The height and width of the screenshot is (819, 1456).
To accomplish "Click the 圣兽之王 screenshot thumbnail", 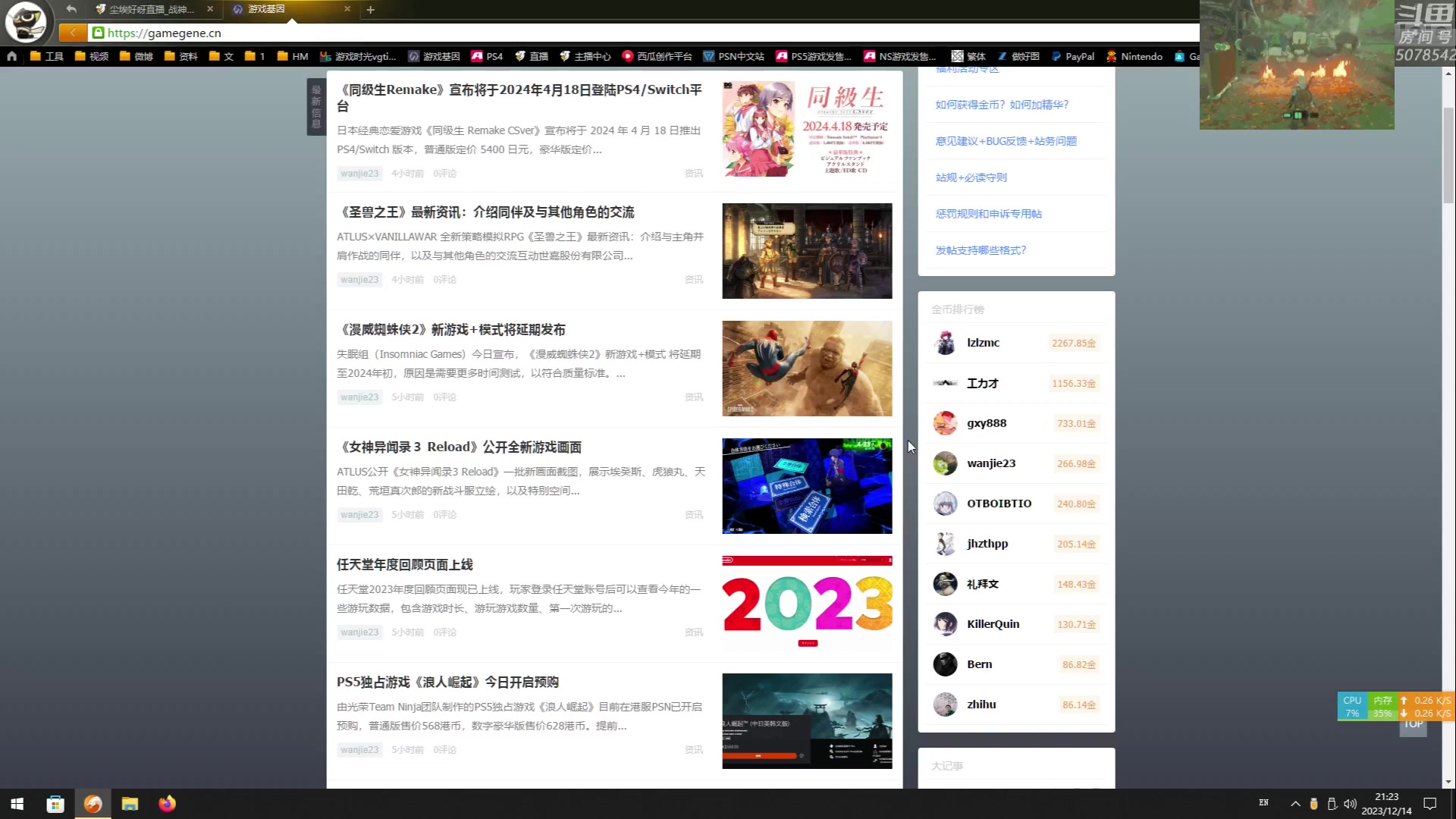I will click(807, 251).
